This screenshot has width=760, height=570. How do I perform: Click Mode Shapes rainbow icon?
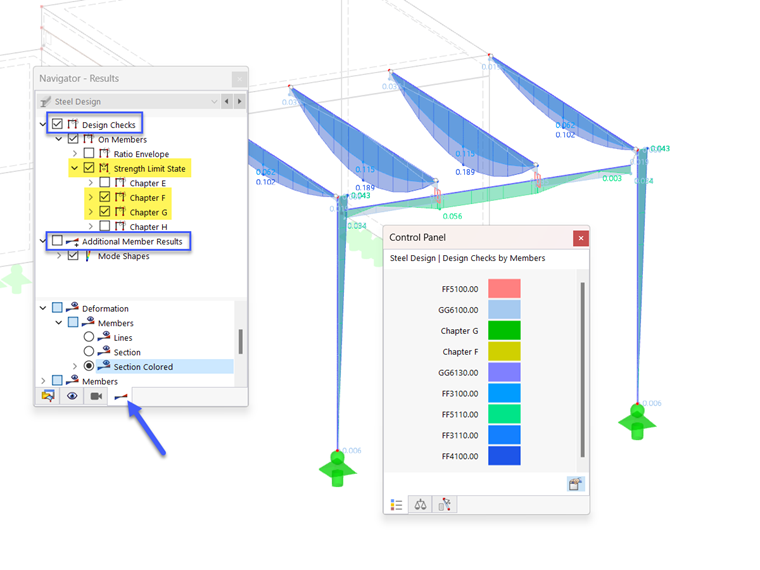tap(88, 255)
